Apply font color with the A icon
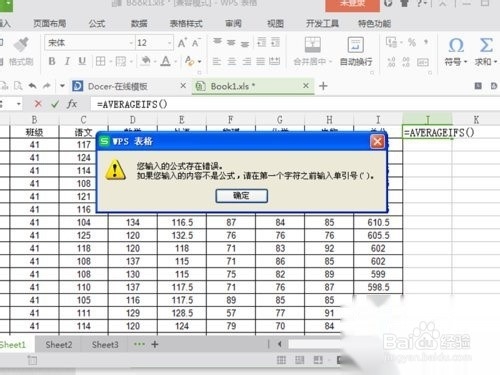The image size is (500, 375). 165,61
